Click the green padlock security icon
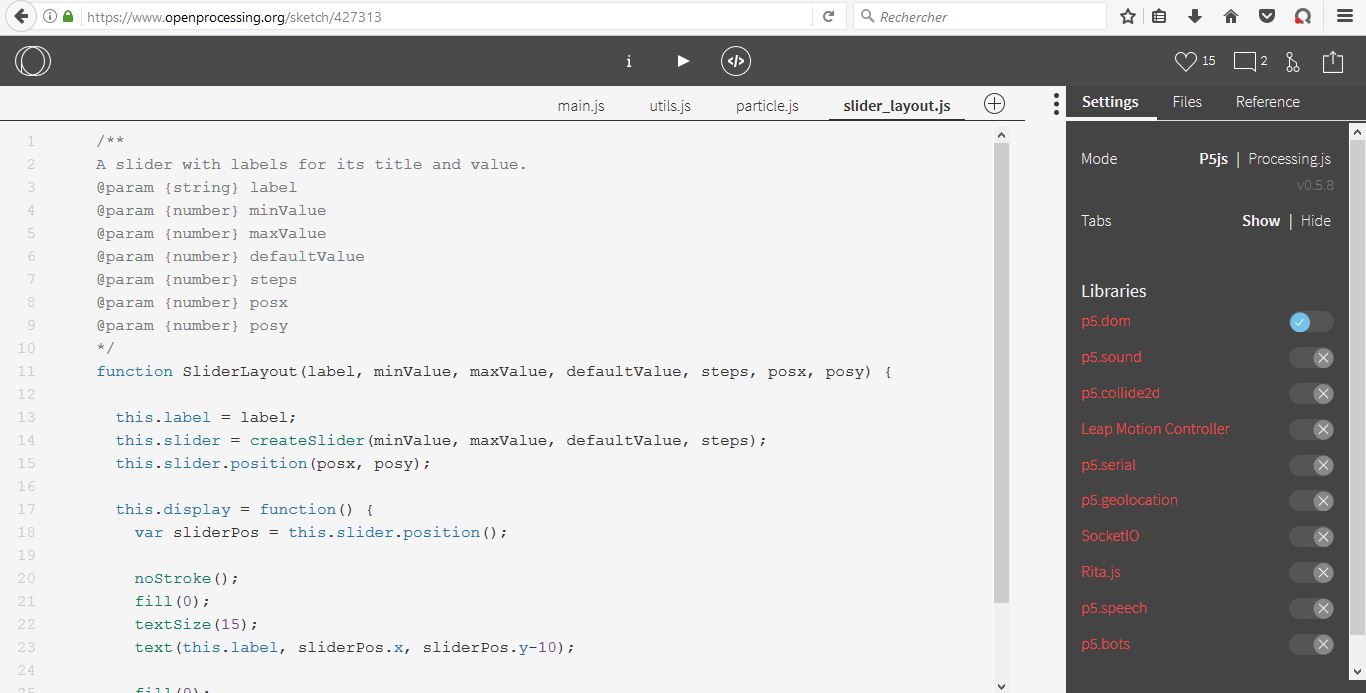This screenshot has height=693, width=1366. tap(68, 16)
